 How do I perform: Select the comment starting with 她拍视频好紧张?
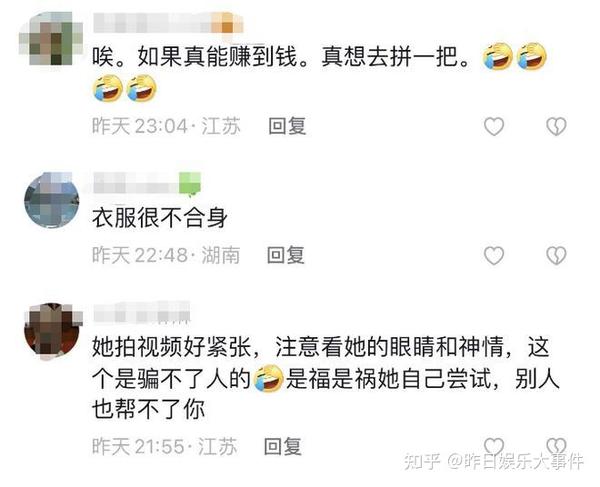pos(326,378)
